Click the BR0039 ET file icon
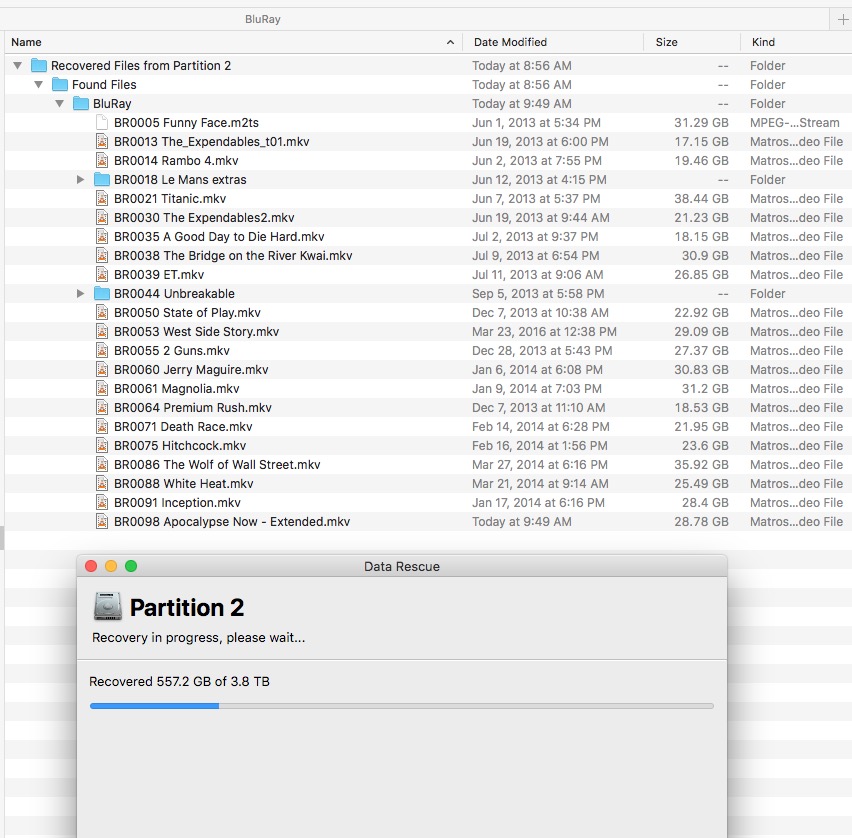The height and width of the screenshot is (838, 852). 102,275
